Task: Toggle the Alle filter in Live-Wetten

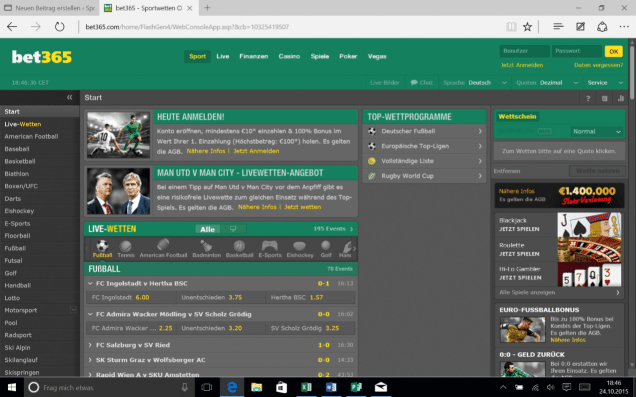Action: (207, 229)
